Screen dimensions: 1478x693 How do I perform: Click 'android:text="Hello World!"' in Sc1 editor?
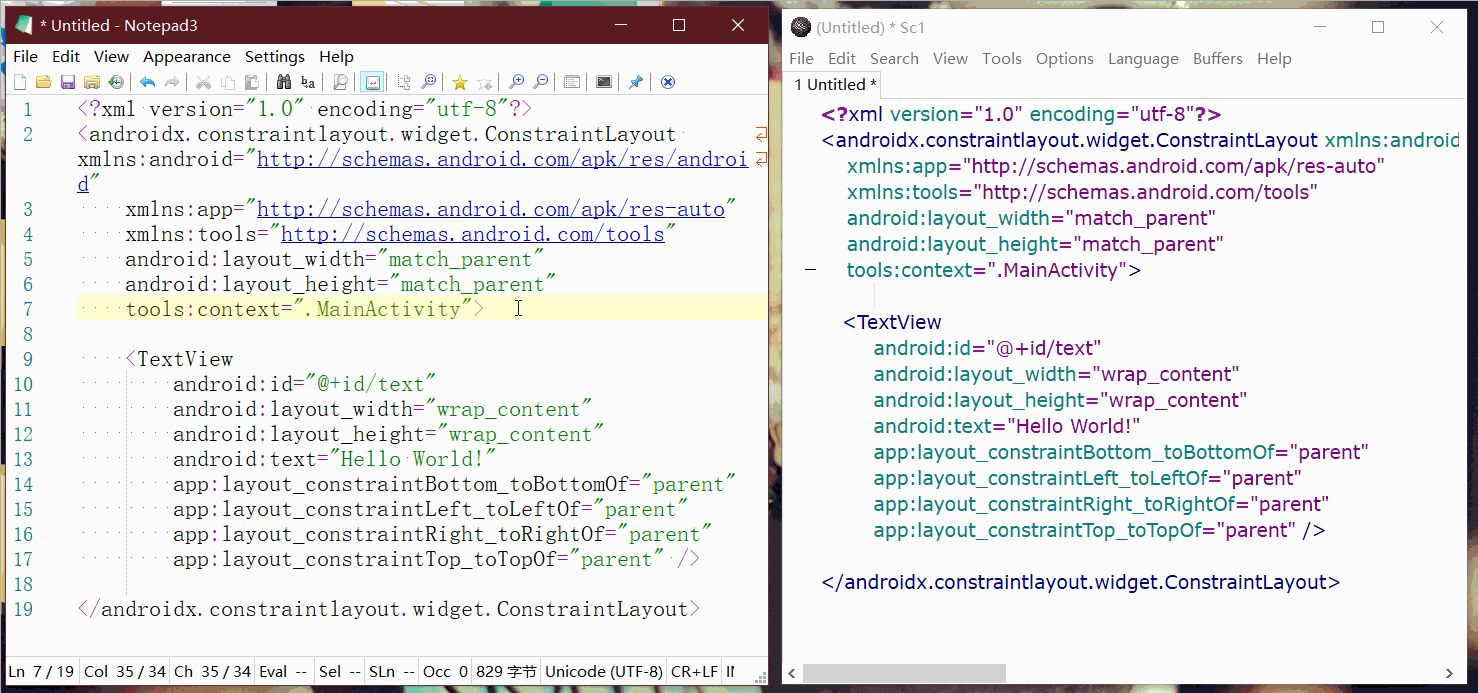1007,426
